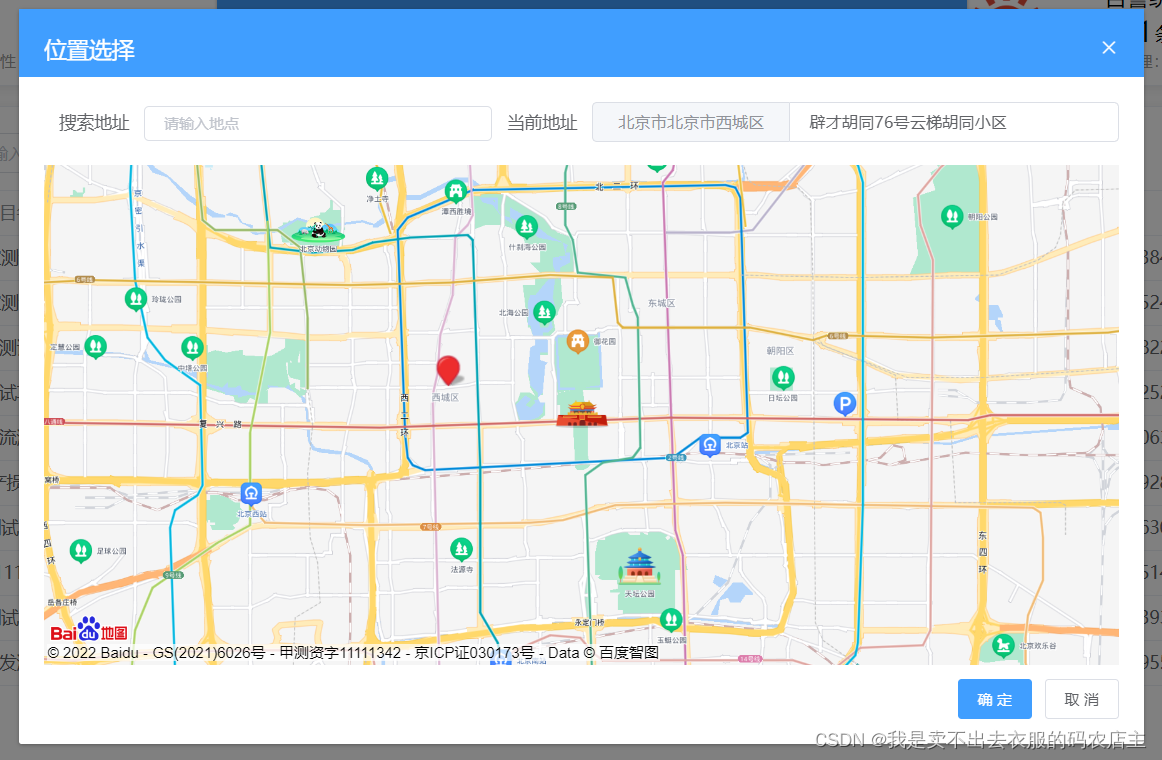The width and height of the screenshot is (1162, 760).
Task: Click the orange 御花园 marker
Action: [x=577, y=341]
